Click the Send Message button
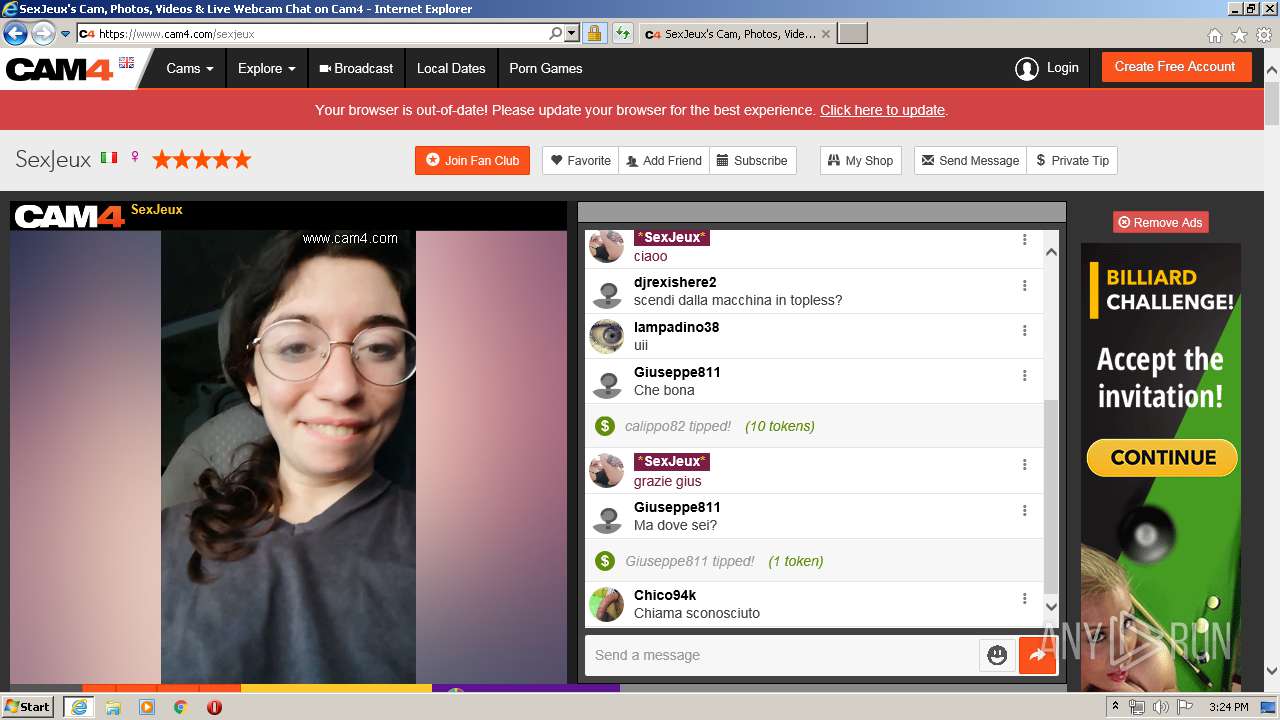The width and height of the screenshot is (1280, 720). [970, 160]
